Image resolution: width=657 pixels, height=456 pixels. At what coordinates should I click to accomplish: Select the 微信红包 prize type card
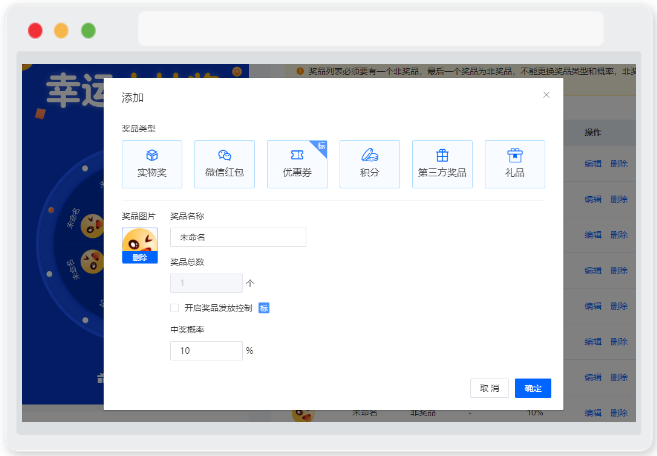224,164
